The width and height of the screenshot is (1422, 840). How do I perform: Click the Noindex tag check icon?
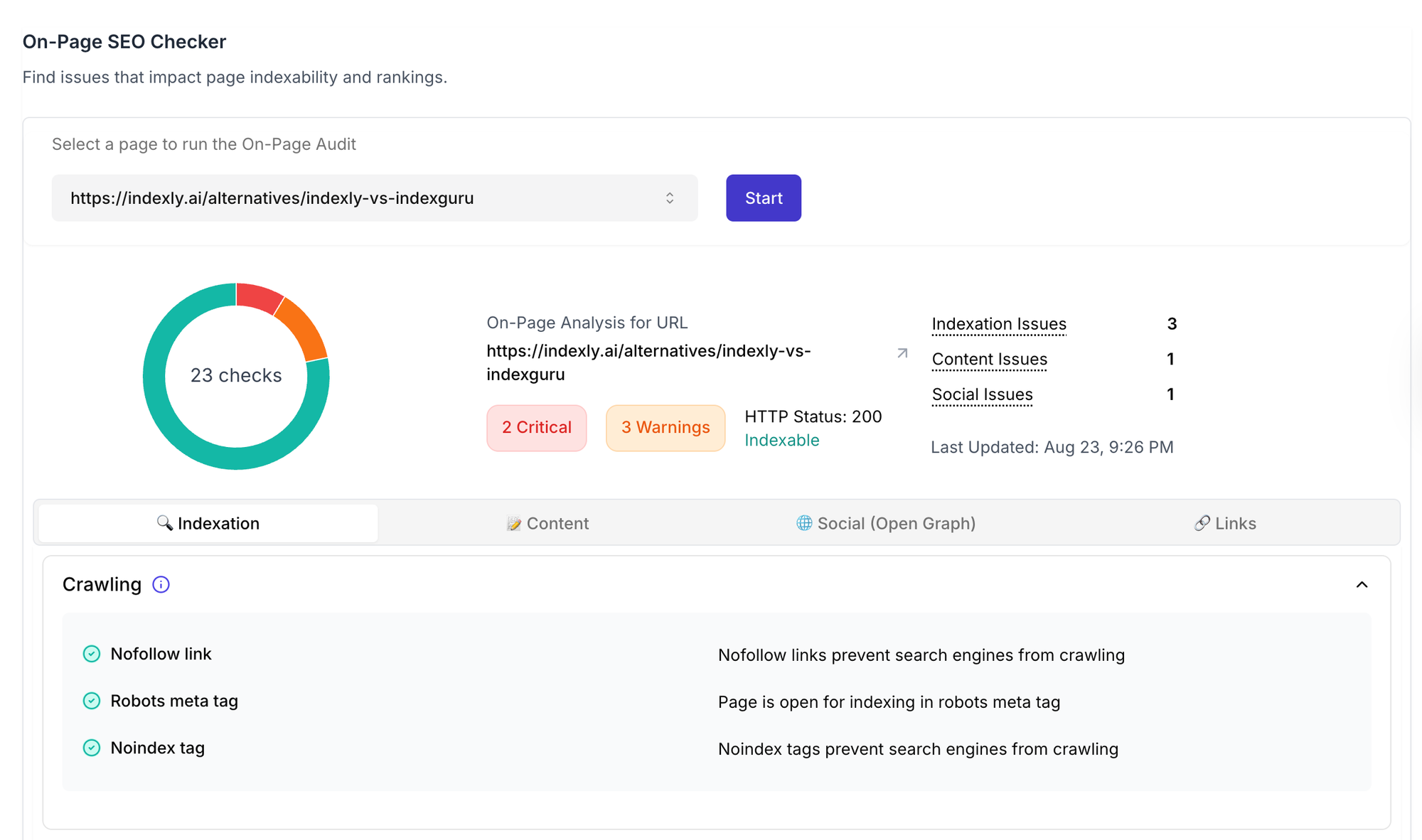point(92,748)
